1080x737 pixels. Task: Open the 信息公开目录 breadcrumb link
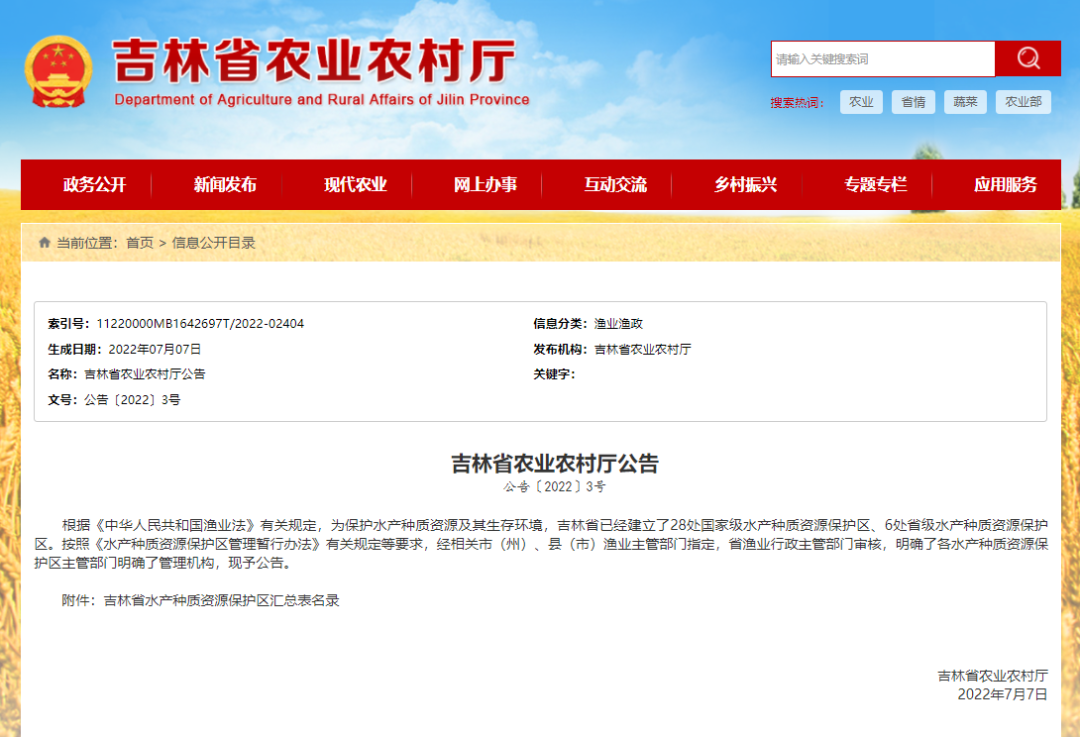pos(216,242)
